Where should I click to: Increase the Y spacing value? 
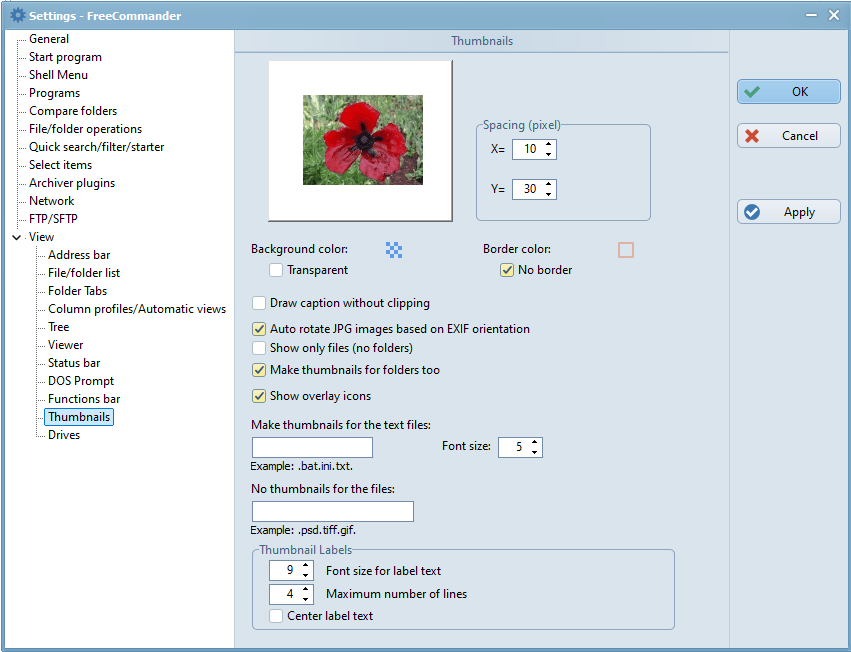tap(549, 184)
